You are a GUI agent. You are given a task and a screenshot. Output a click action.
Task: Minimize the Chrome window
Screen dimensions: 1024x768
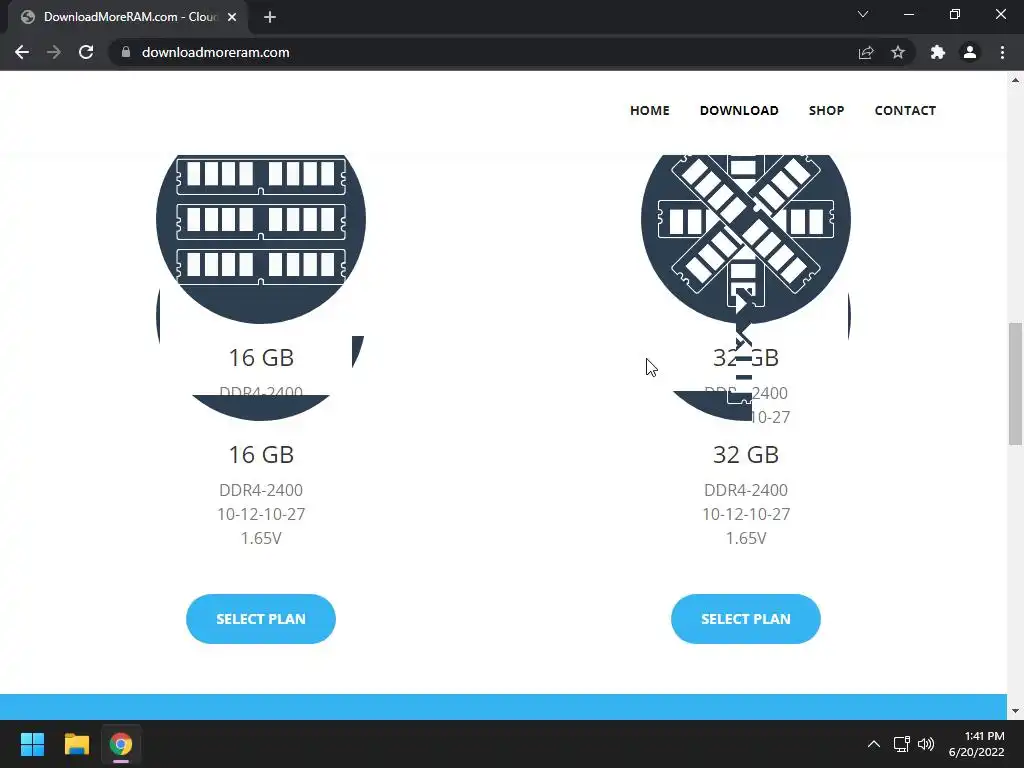(x=909, y=14)
